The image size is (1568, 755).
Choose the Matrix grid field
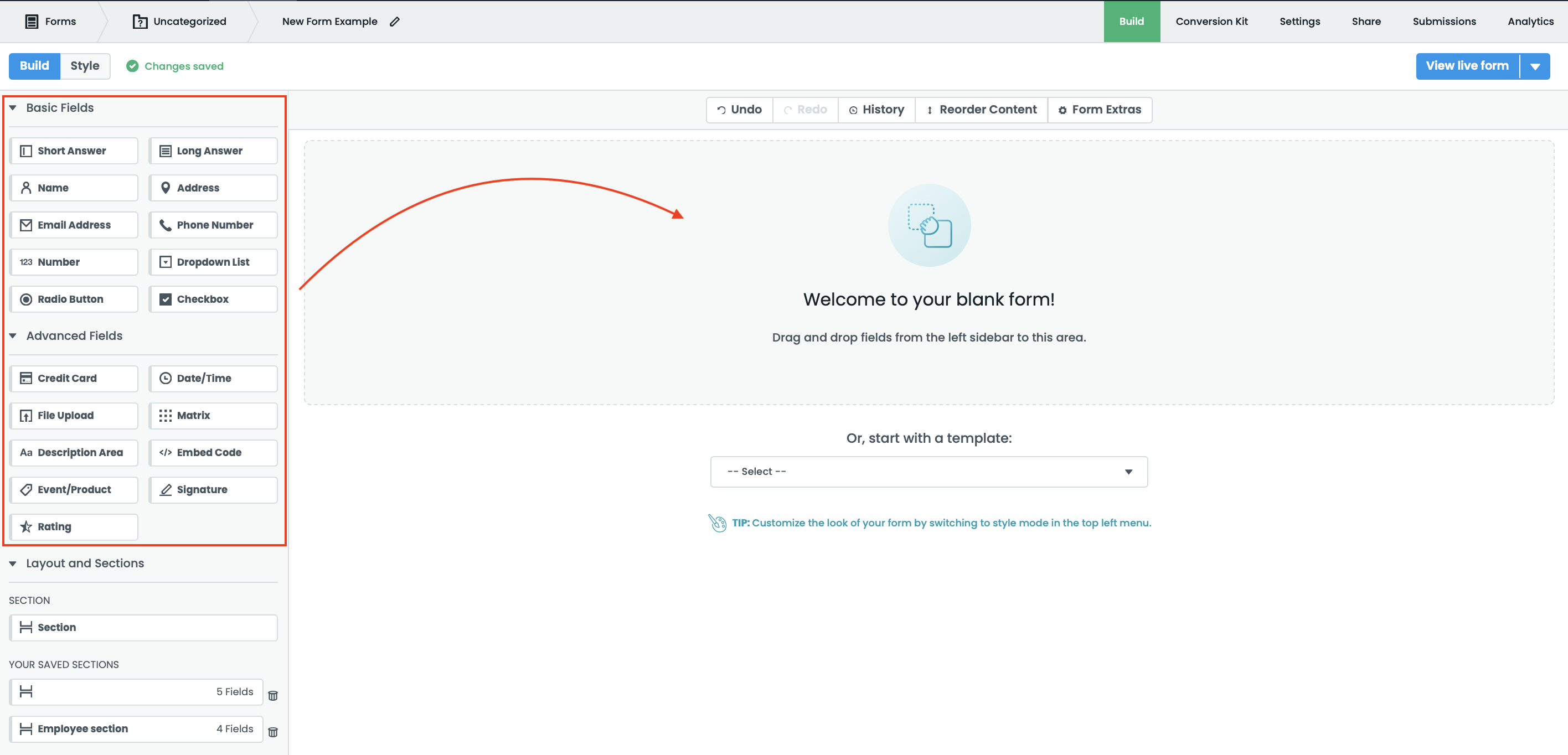tap(213, 415)
